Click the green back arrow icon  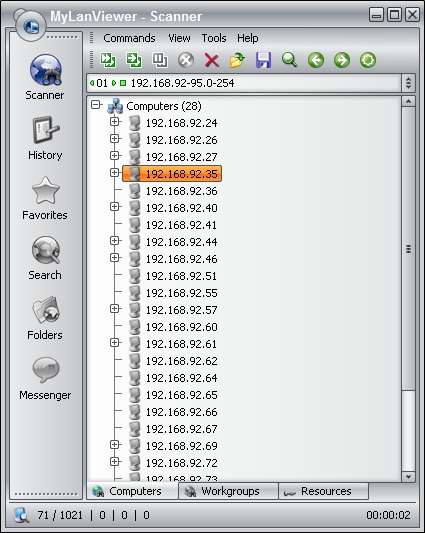tap(316, 60)
